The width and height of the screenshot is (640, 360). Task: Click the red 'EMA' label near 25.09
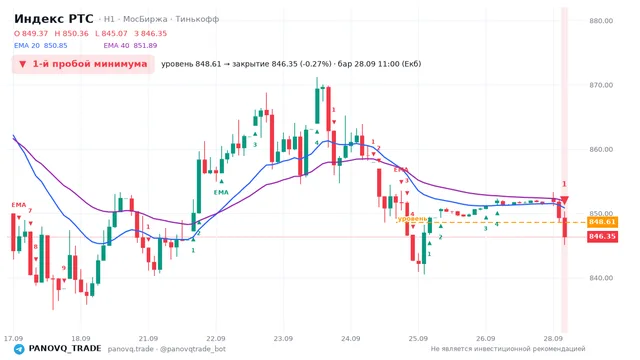pos(401,169)
